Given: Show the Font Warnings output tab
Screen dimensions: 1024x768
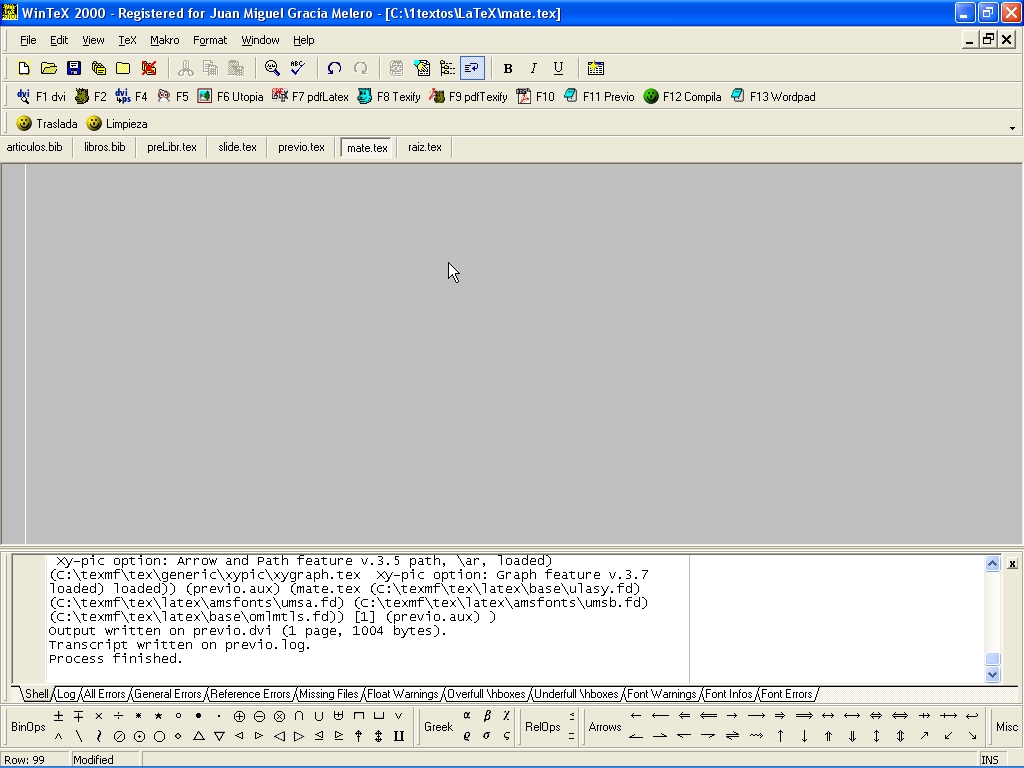Looking at the screenshot, I should click(662, 694).
